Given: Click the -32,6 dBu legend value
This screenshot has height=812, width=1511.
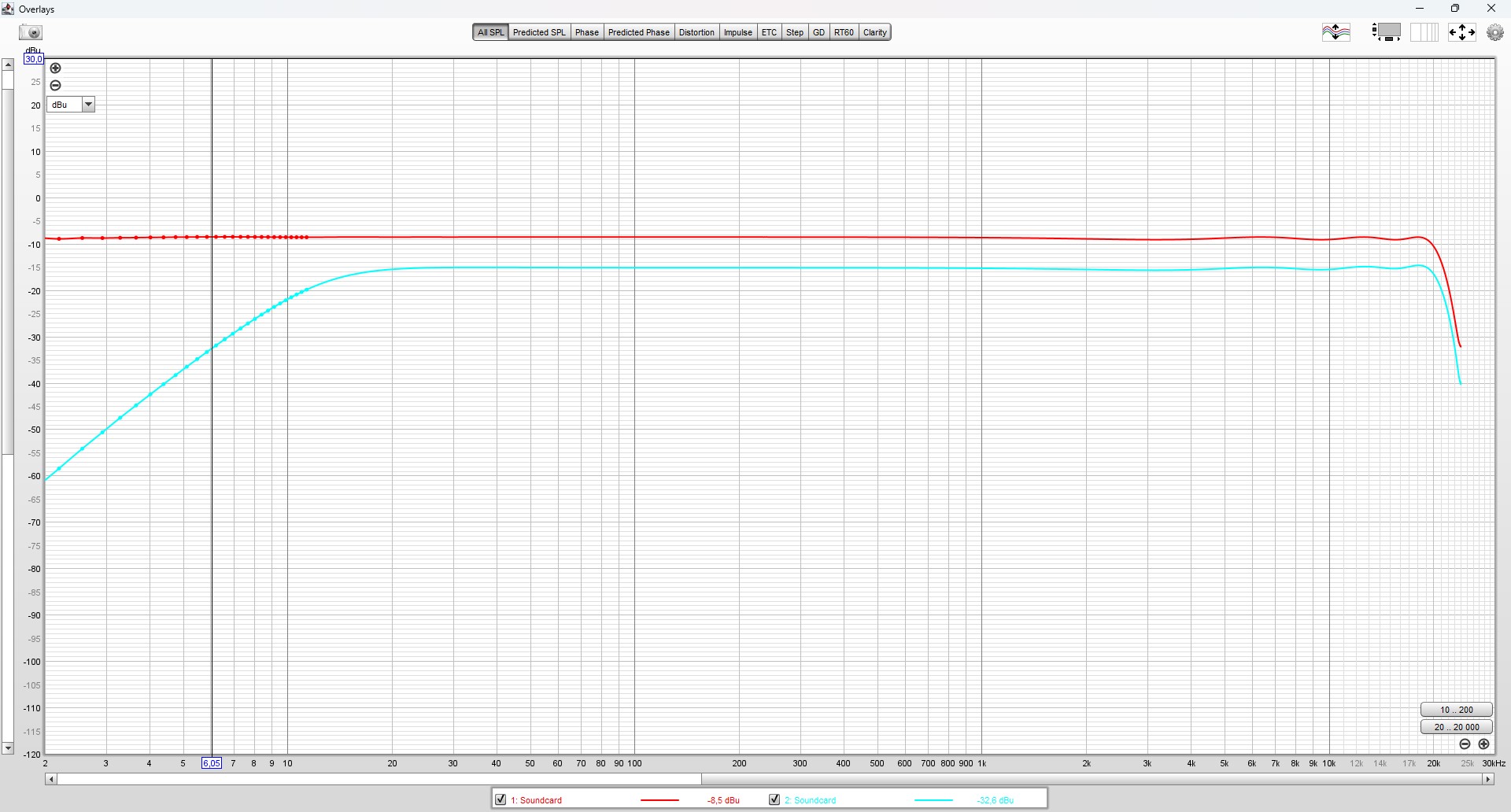Looking at the screenshot, I should tap(996, 800).
